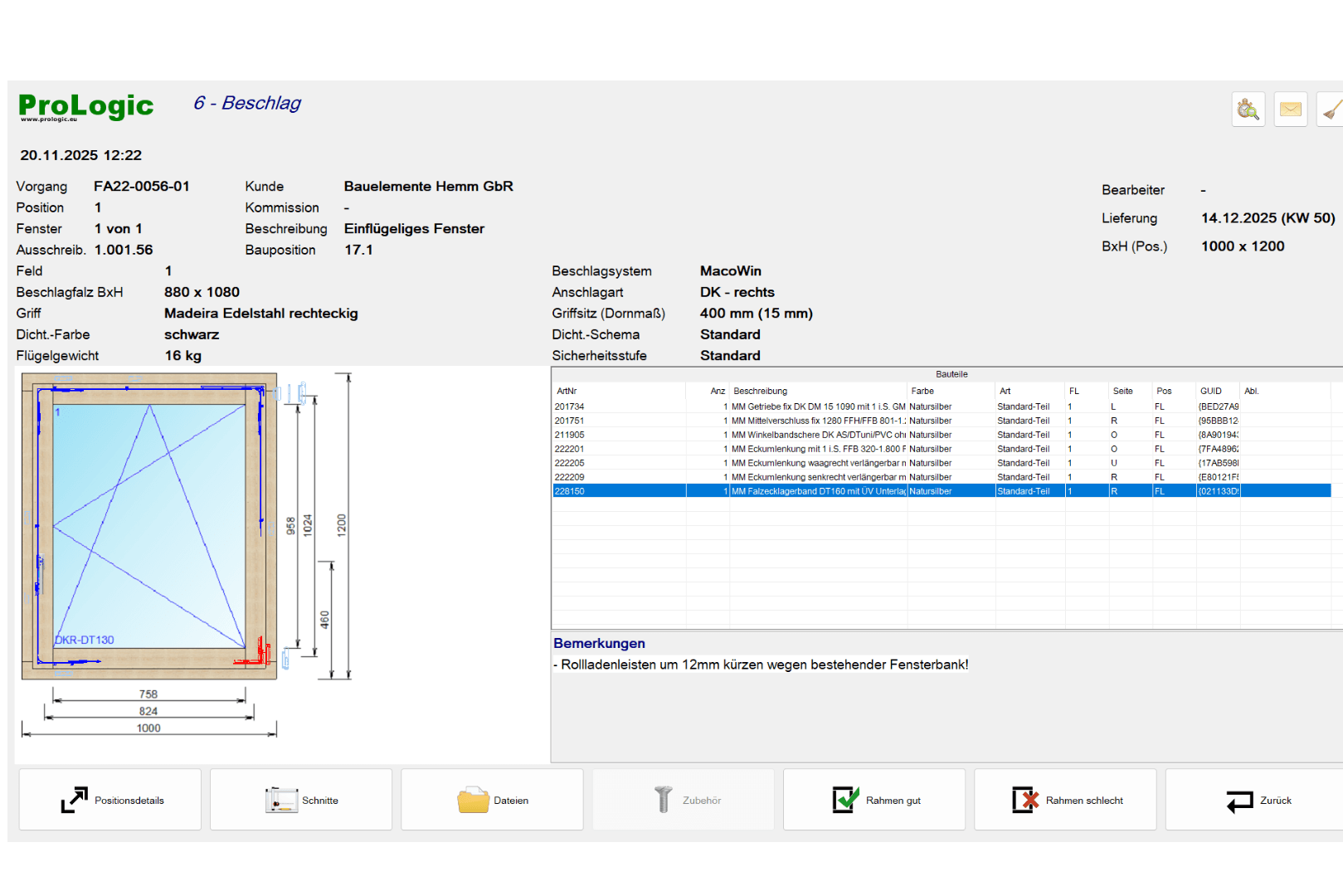Viewport: 1343px width, 896px height.
Task: Open Positionsdetails
Action: (x=110, y=800)
